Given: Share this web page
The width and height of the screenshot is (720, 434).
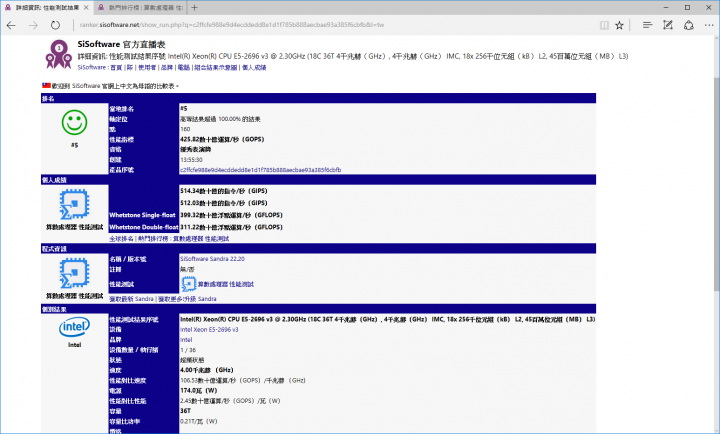Looking at the screenshot, I should (688, 25).
